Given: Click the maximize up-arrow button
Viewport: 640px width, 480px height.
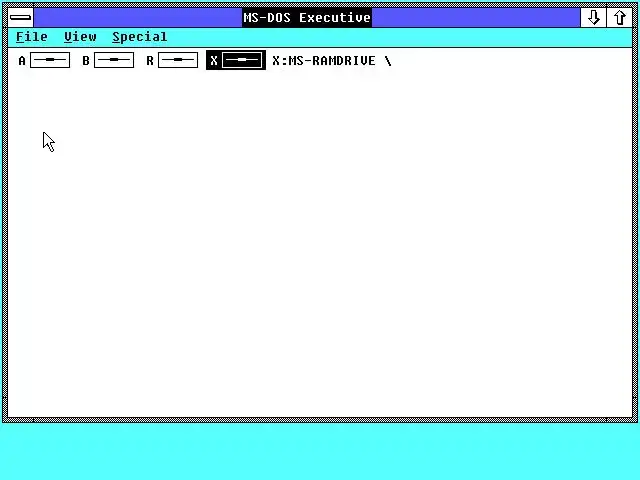Looking at the screenshot, I should tap(619, 18).
